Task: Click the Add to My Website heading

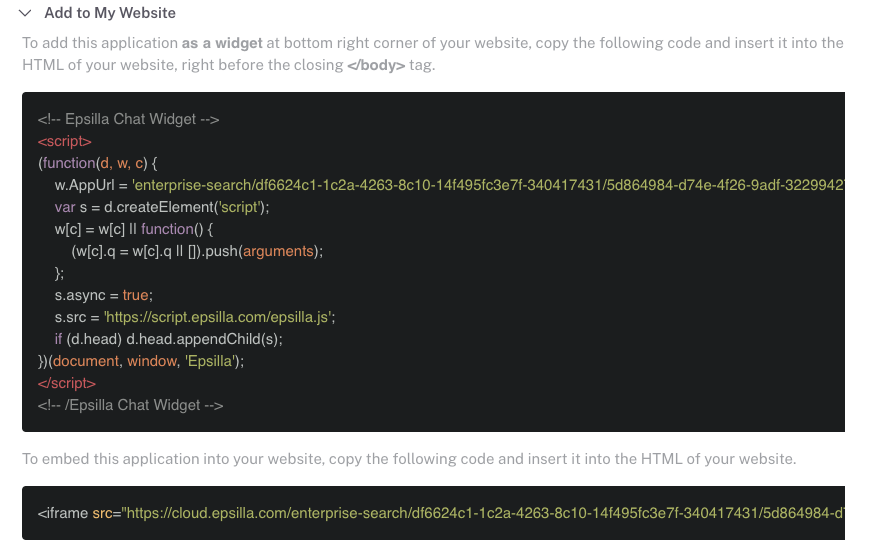Action: (x=110, y=13)
